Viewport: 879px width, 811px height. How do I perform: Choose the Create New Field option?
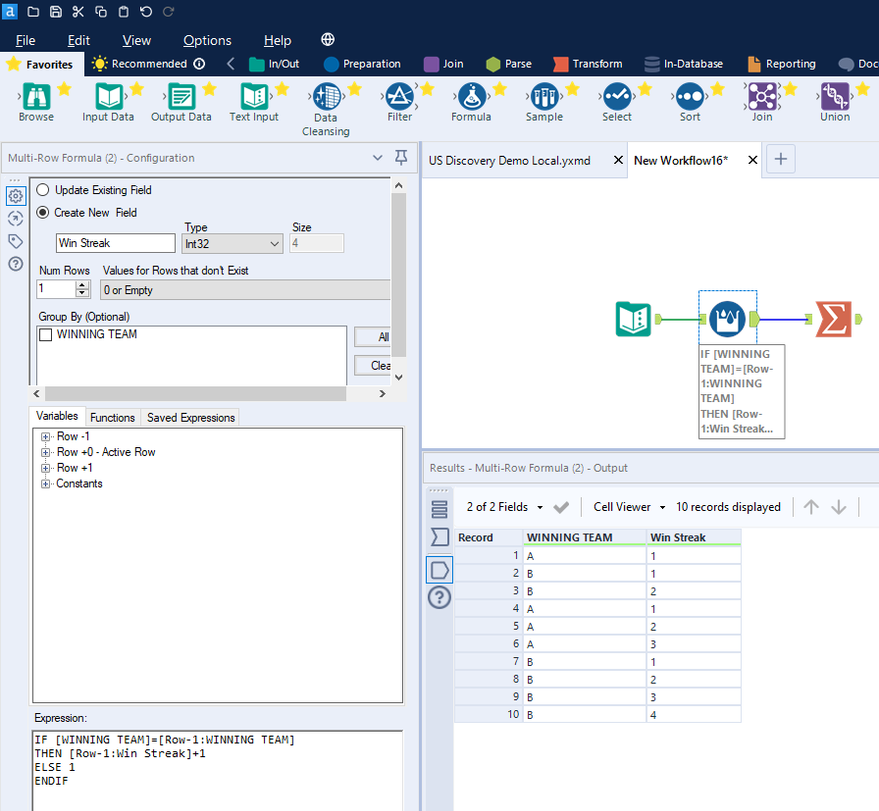[x=43, y=212]
